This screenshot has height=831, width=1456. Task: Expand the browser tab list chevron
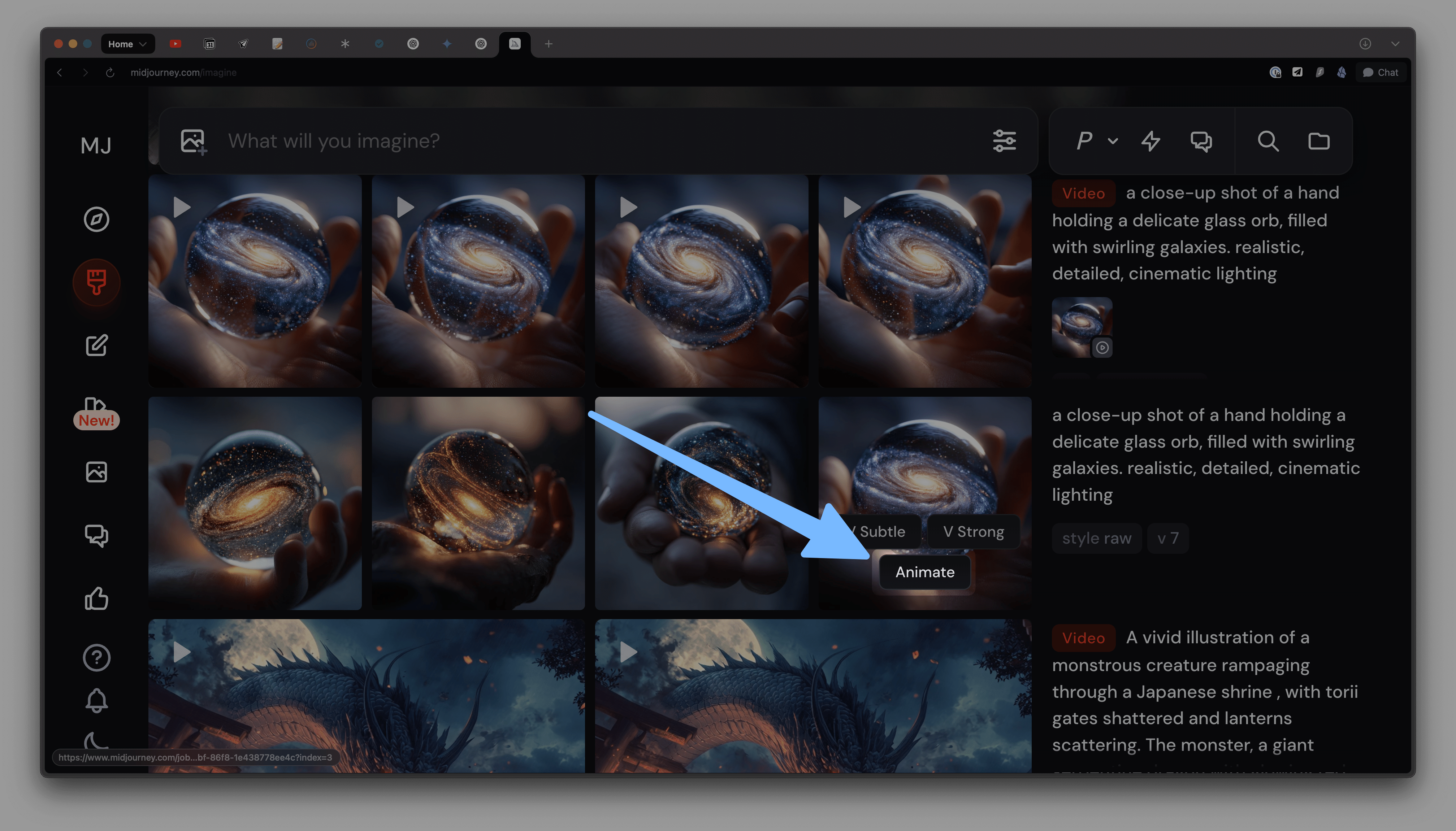click(1395, 44)
